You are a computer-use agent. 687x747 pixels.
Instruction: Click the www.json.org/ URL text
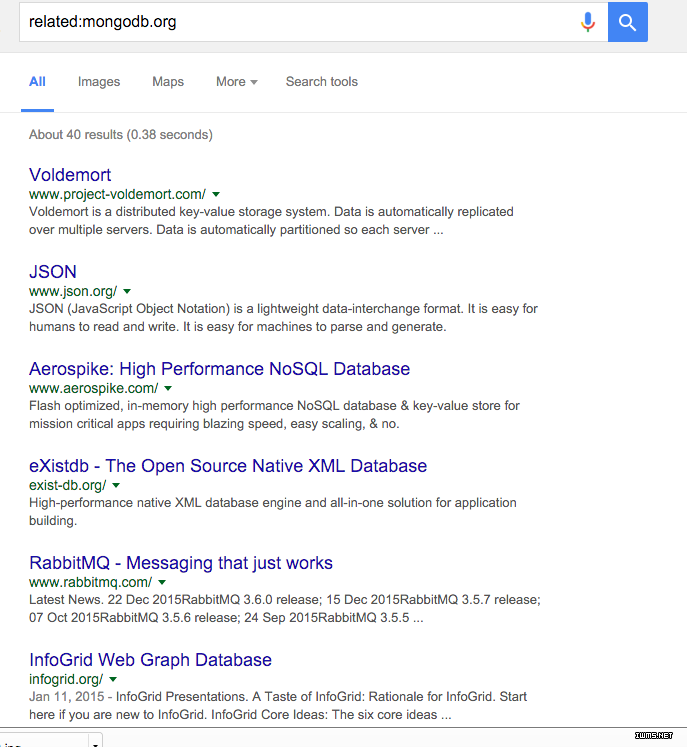(73, 291)
